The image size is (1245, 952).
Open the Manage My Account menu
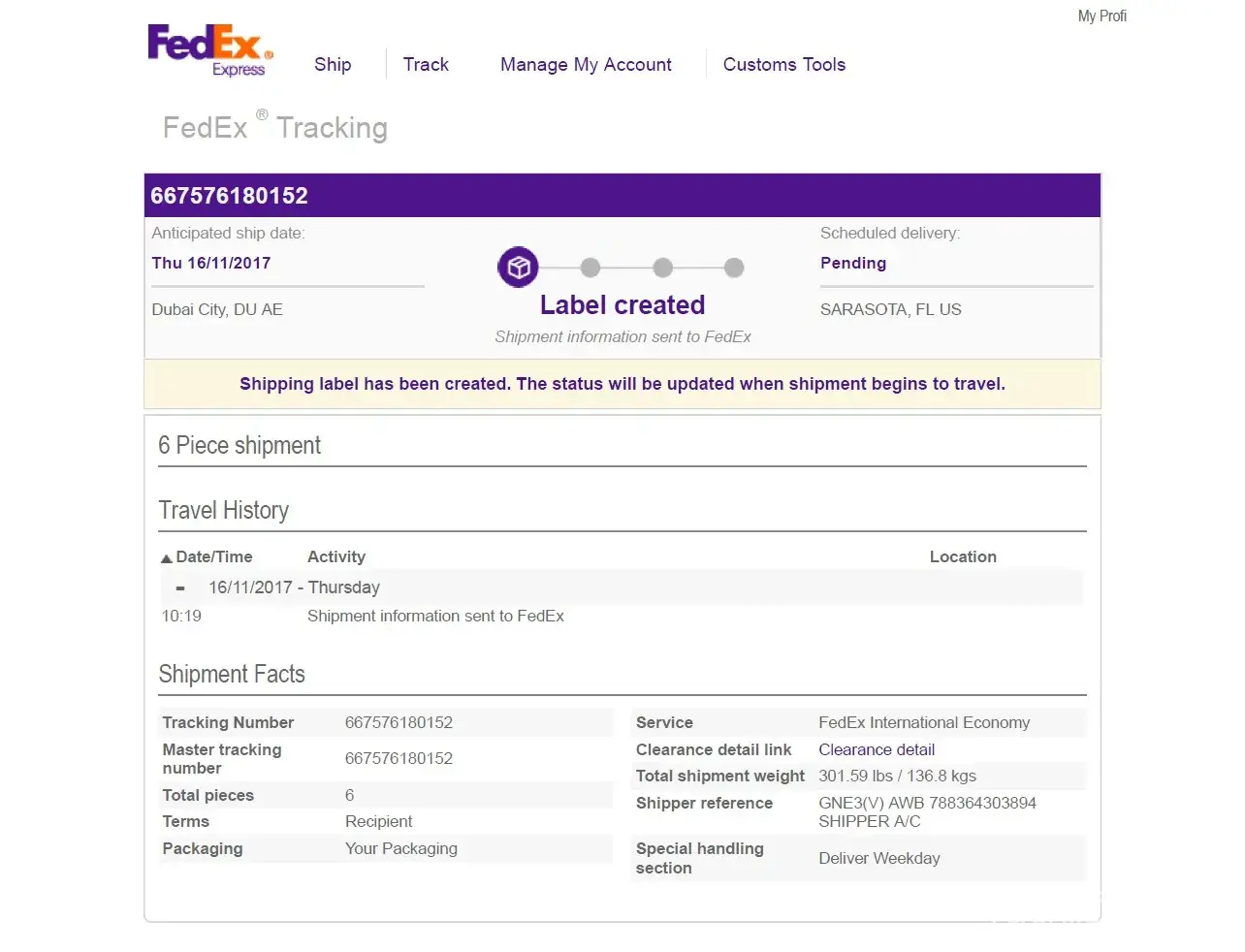pyautogui.click(x=586, y=65)
